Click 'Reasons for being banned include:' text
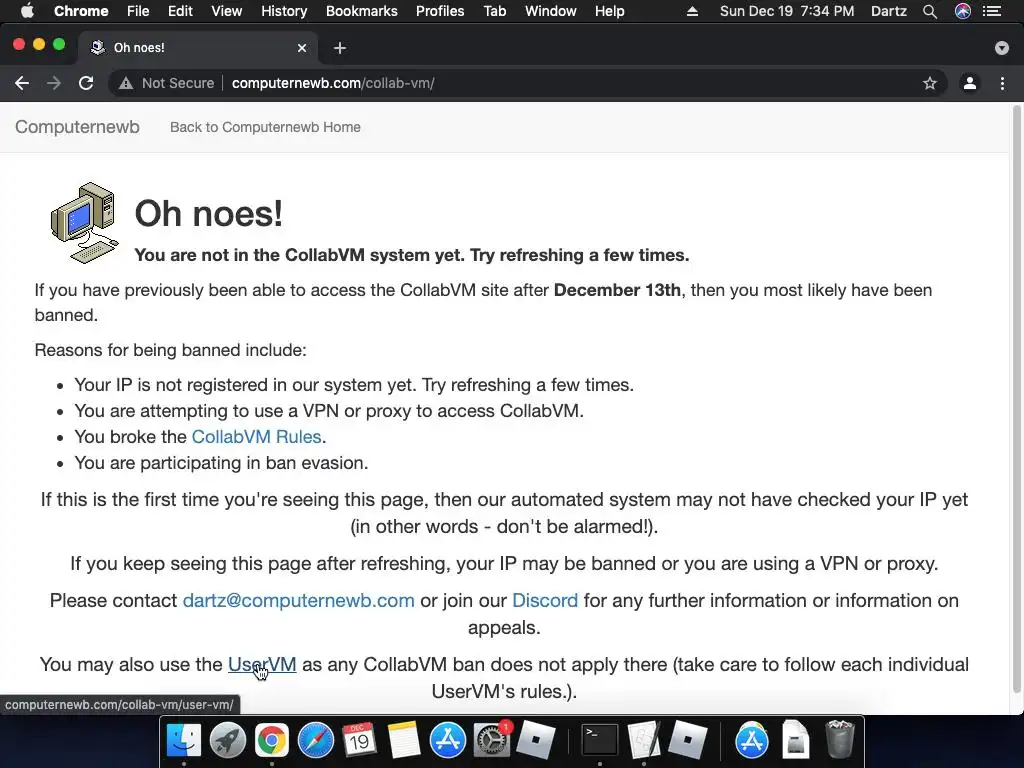Screen dimensions: 1024x768 (170, 350)
